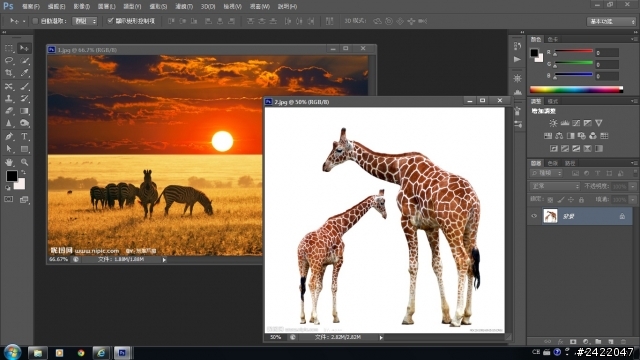Select the Brush tool

(x=24, y=87)
